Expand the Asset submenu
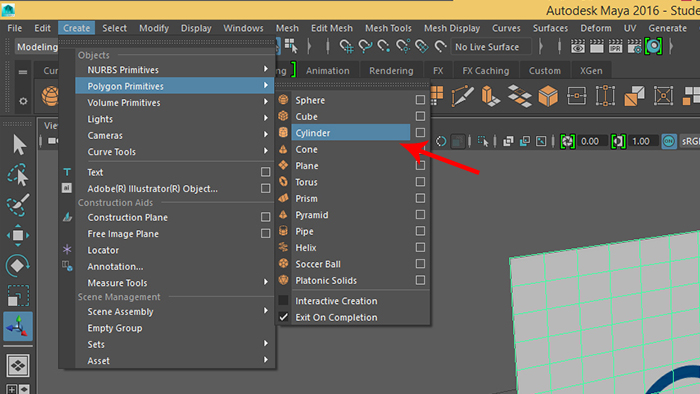 coord(174,361)
